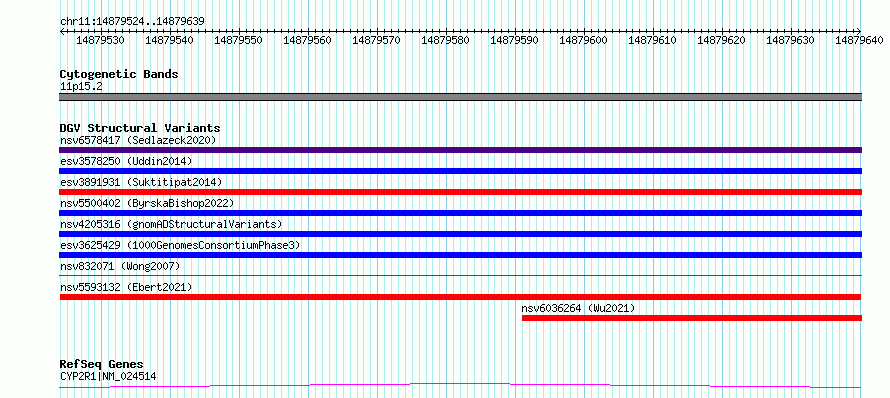Click the red esv3891931 variant bar
This screenshot has width=890, height=398.
(460, 192)
